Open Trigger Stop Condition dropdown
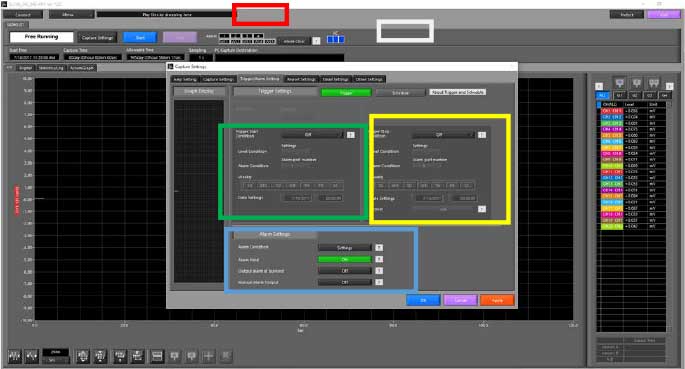The image size is (685, 369). (x=443, y=135)
